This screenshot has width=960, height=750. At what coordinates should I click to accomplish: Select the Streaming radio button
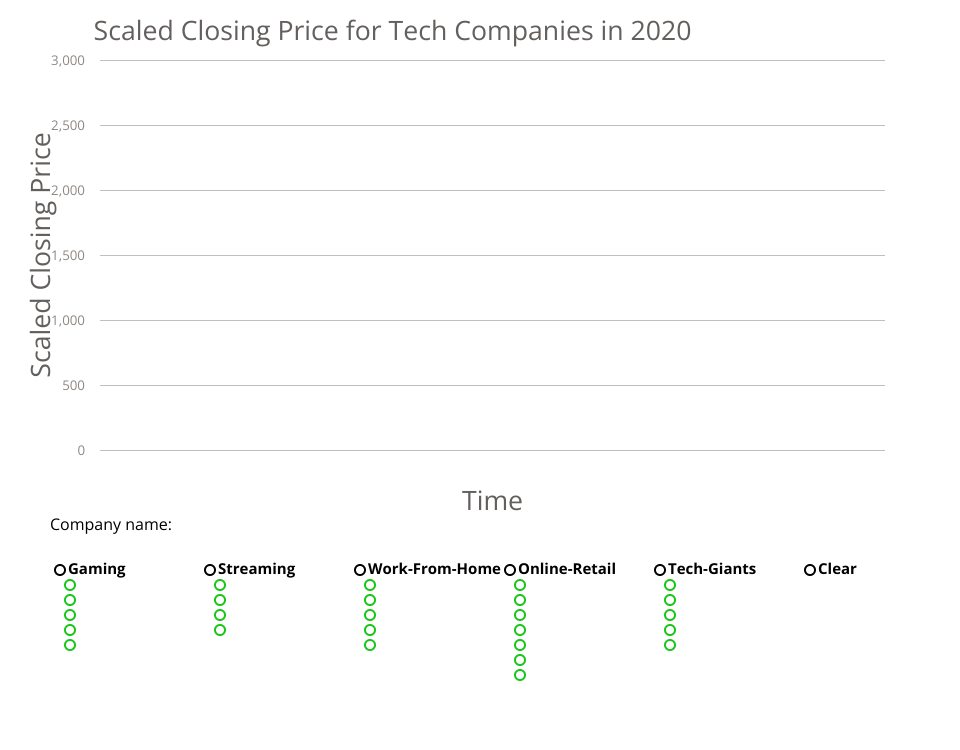[x=210, y=570]
